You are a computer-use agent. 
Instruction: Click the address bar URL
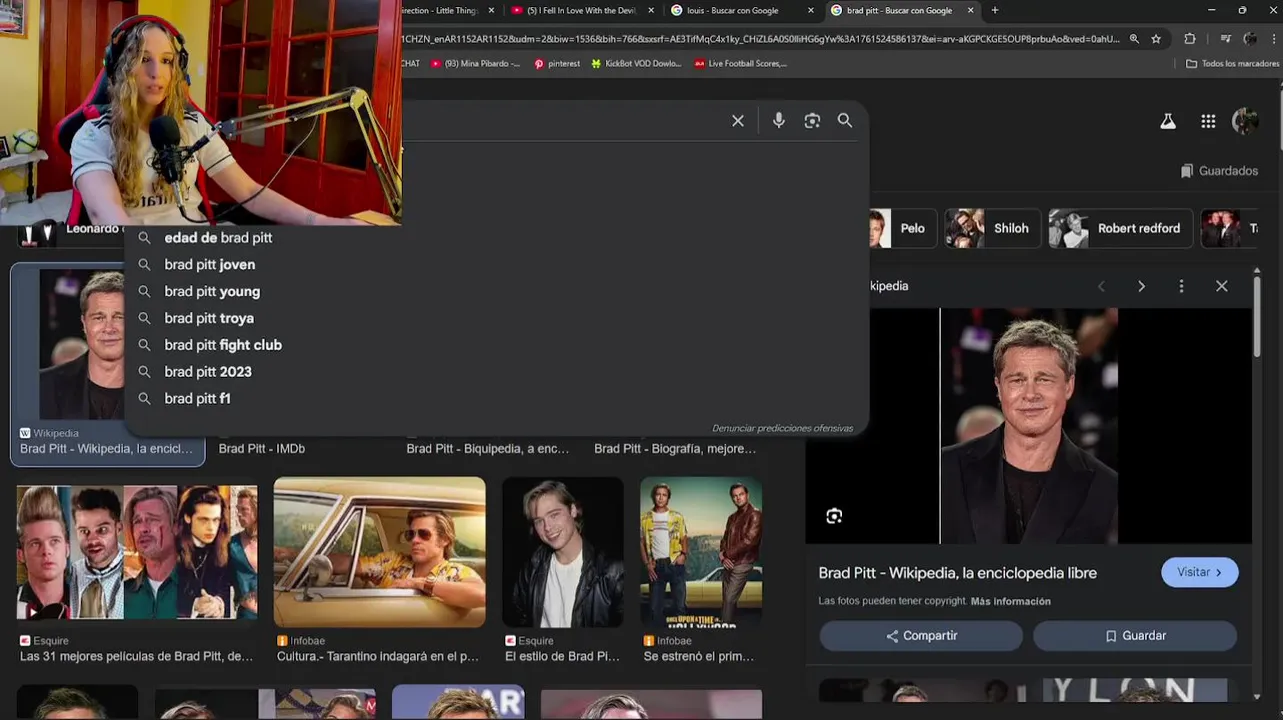[x=760, y=39]
